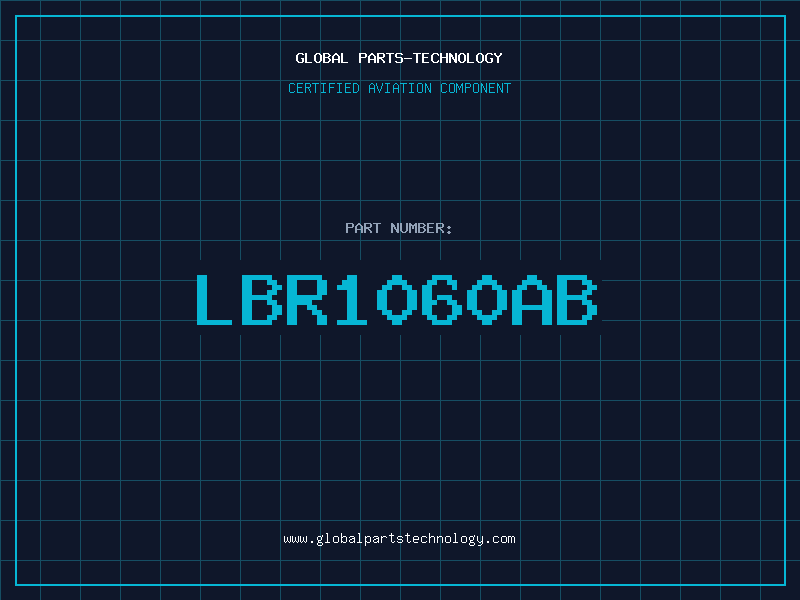Screen dimensions: 800x600
Task: Open the www.globalpartstechnology.com link
Action: [x=399, y=539]
